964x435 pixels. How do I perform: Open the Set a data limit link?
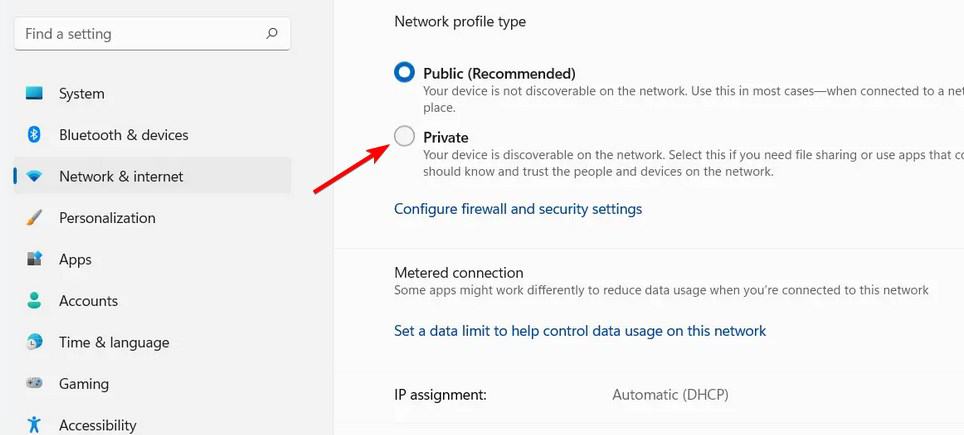(580, 331)
